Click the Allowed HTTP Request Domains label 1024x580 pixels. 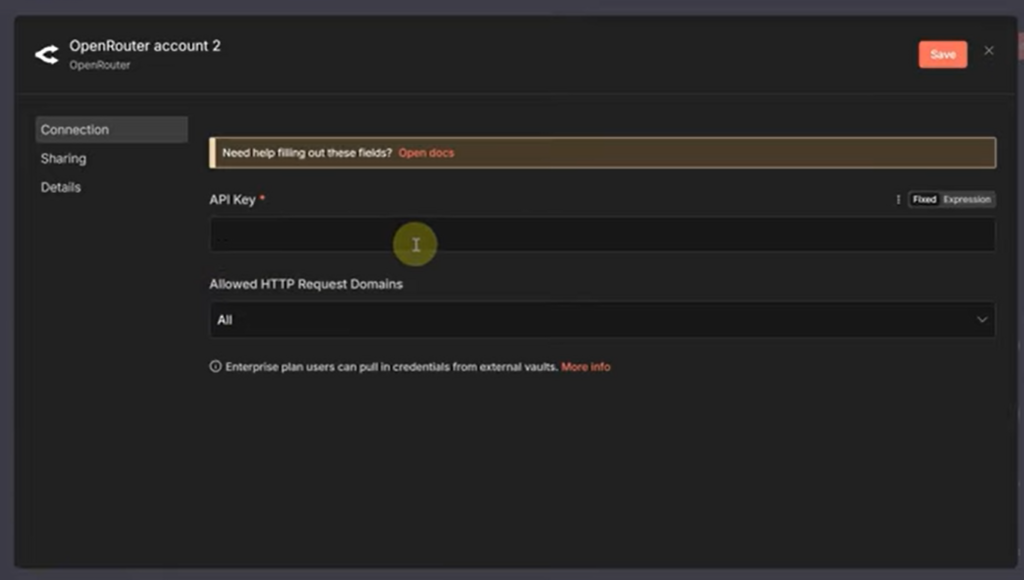pyautogui.click(x=306, y=284)
